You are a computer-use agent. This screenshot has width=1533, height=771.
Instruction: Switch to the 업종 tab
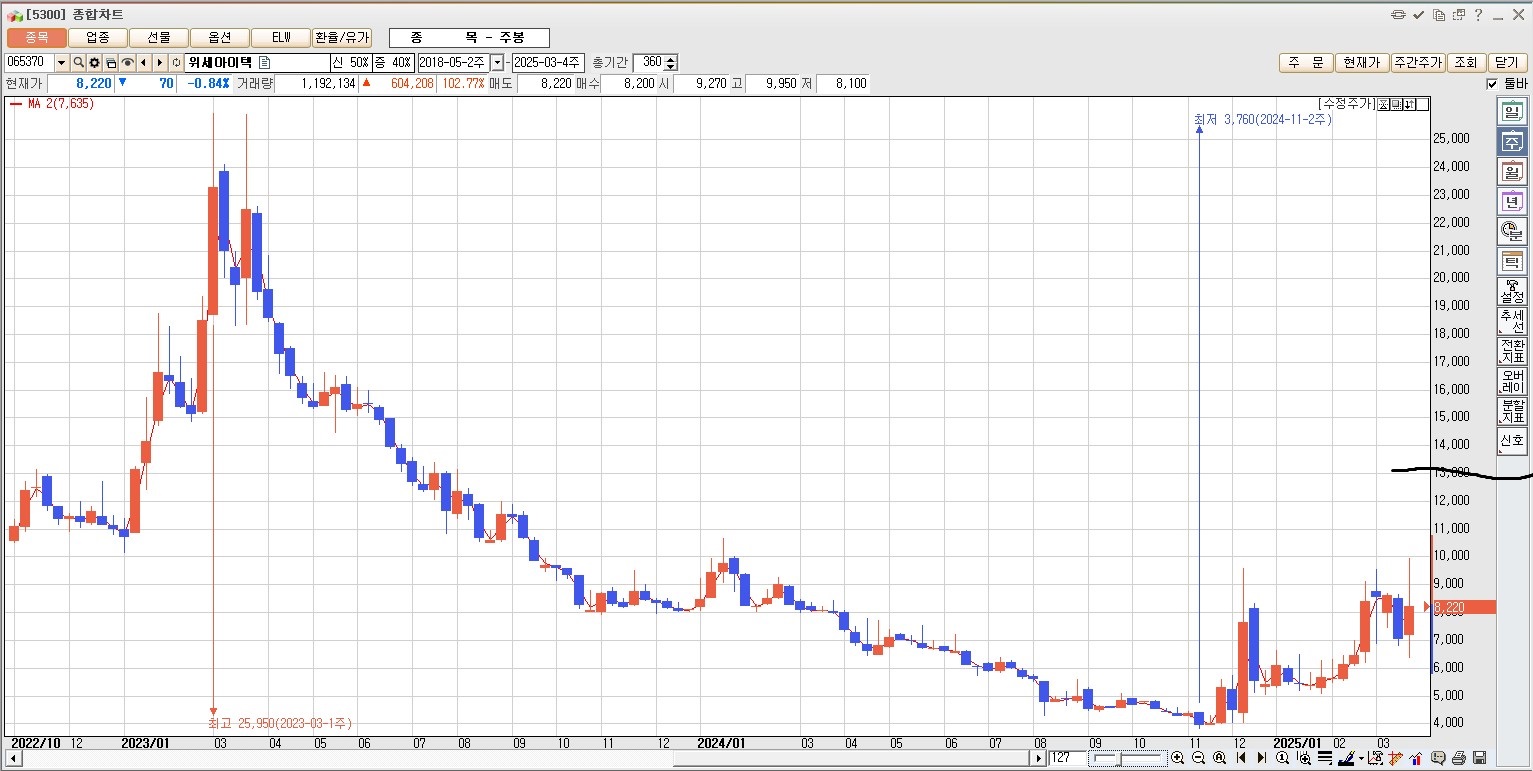click(98, 37)
